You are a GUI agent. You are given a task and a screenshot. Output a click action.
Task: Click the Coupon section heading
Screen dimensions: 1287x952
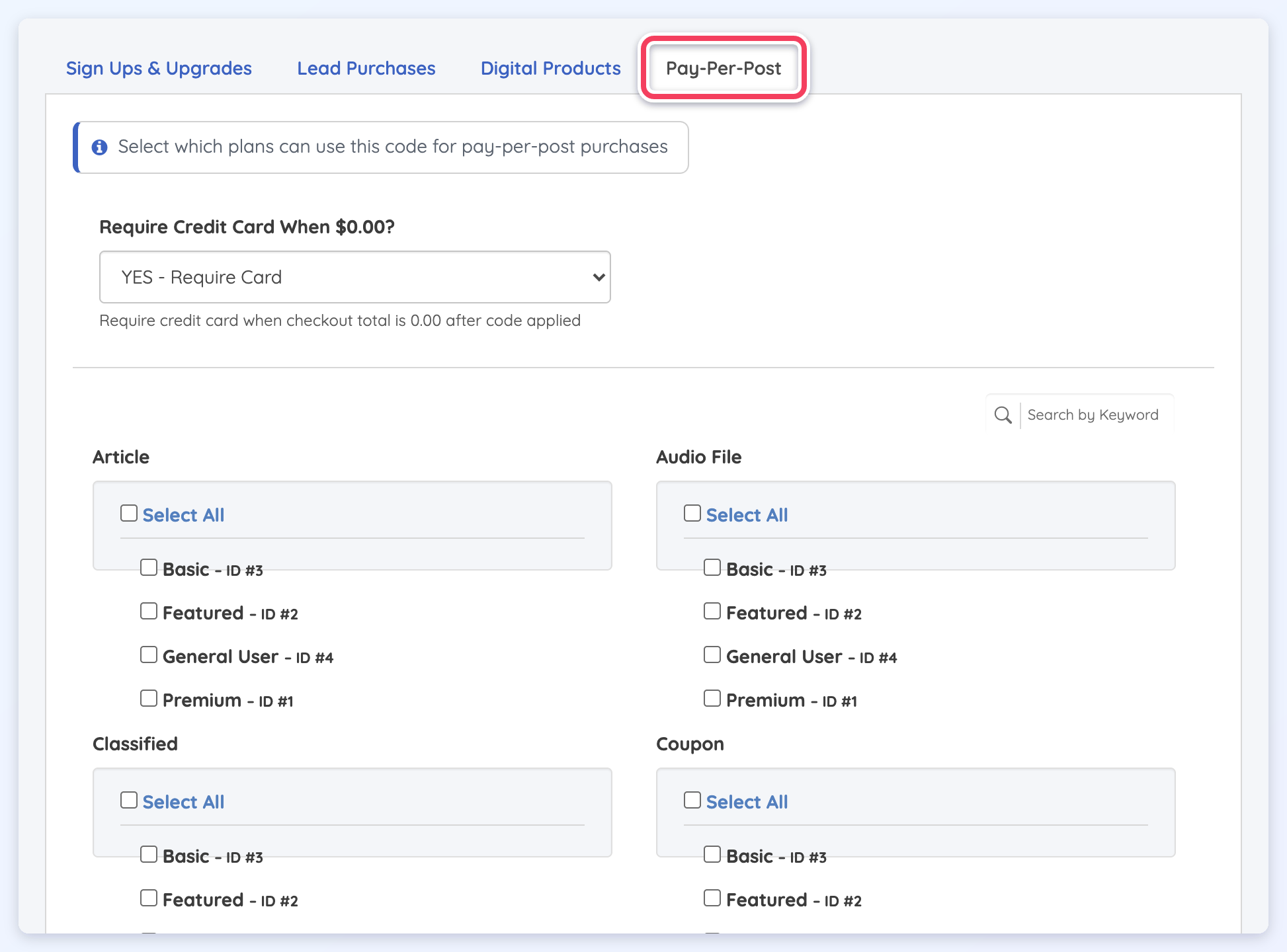[x=690, y=744]
